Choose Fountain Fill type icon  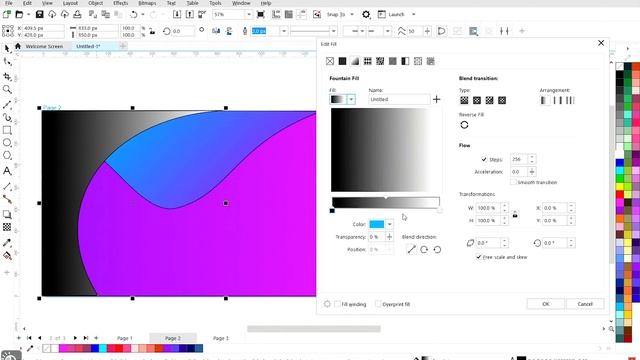[x=355, y=61]
